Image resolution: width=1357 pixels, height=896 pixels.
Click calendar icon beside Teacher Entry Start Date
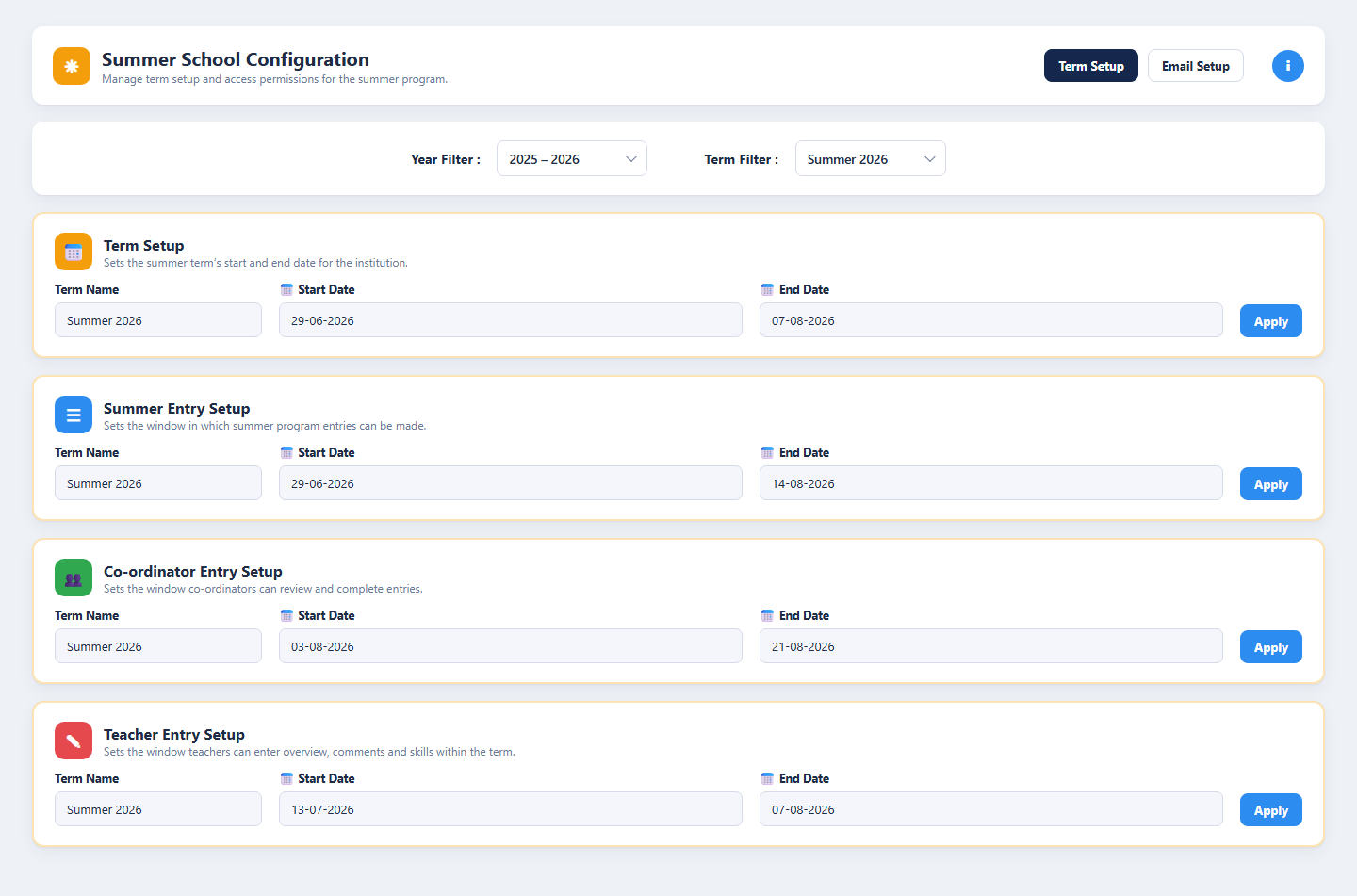tap(286, 778)
